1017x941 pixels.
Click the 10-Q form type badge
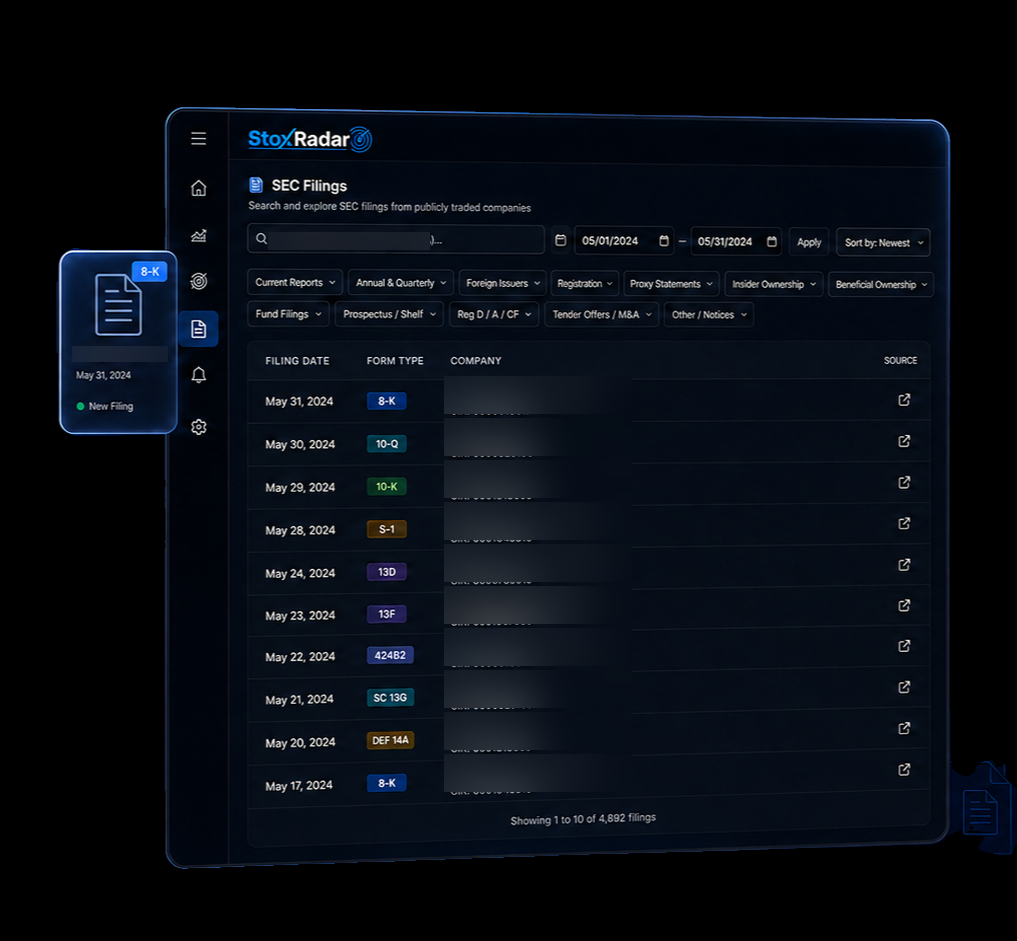(387, 444)
